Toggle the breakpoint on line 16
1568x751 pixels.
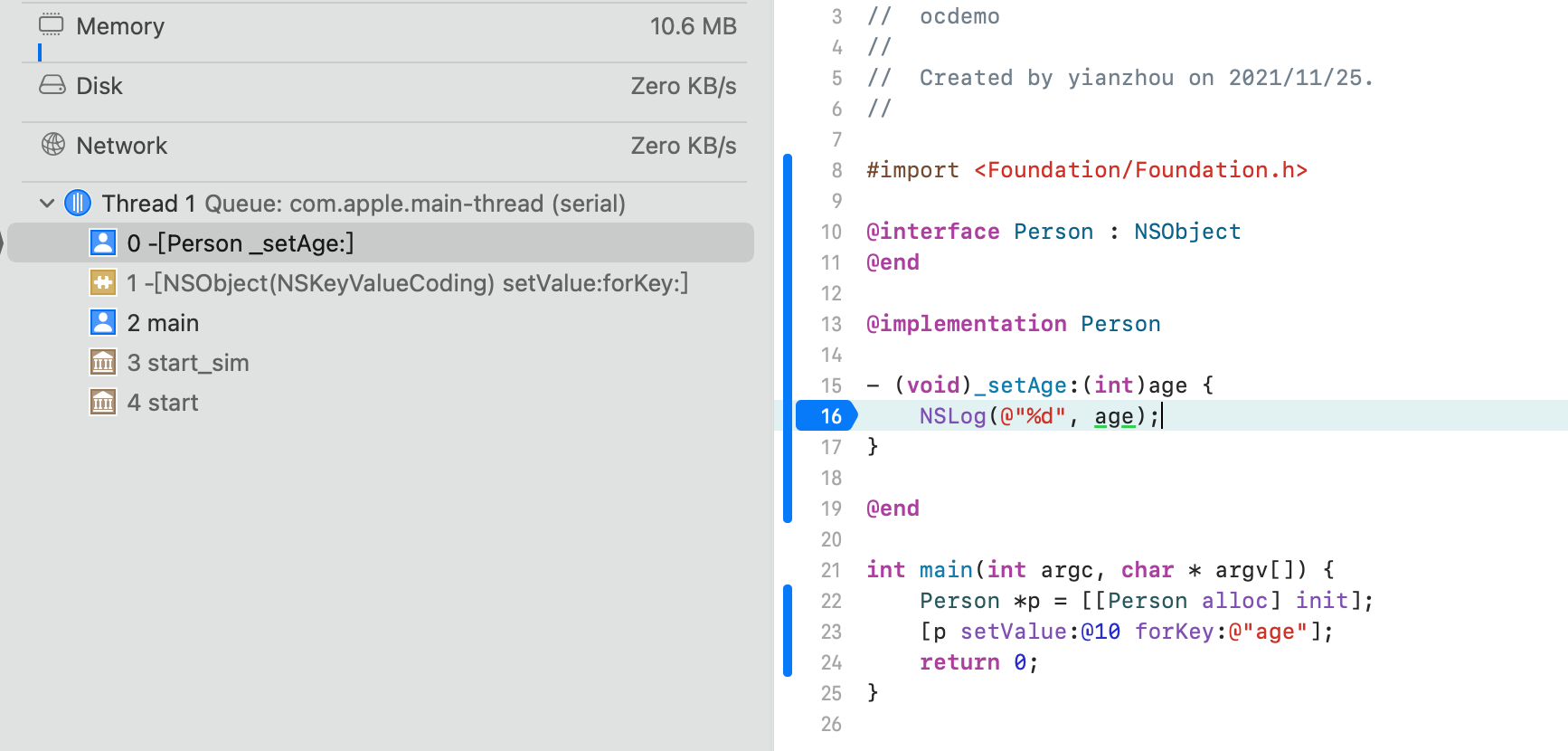click(x=827, y=415)
